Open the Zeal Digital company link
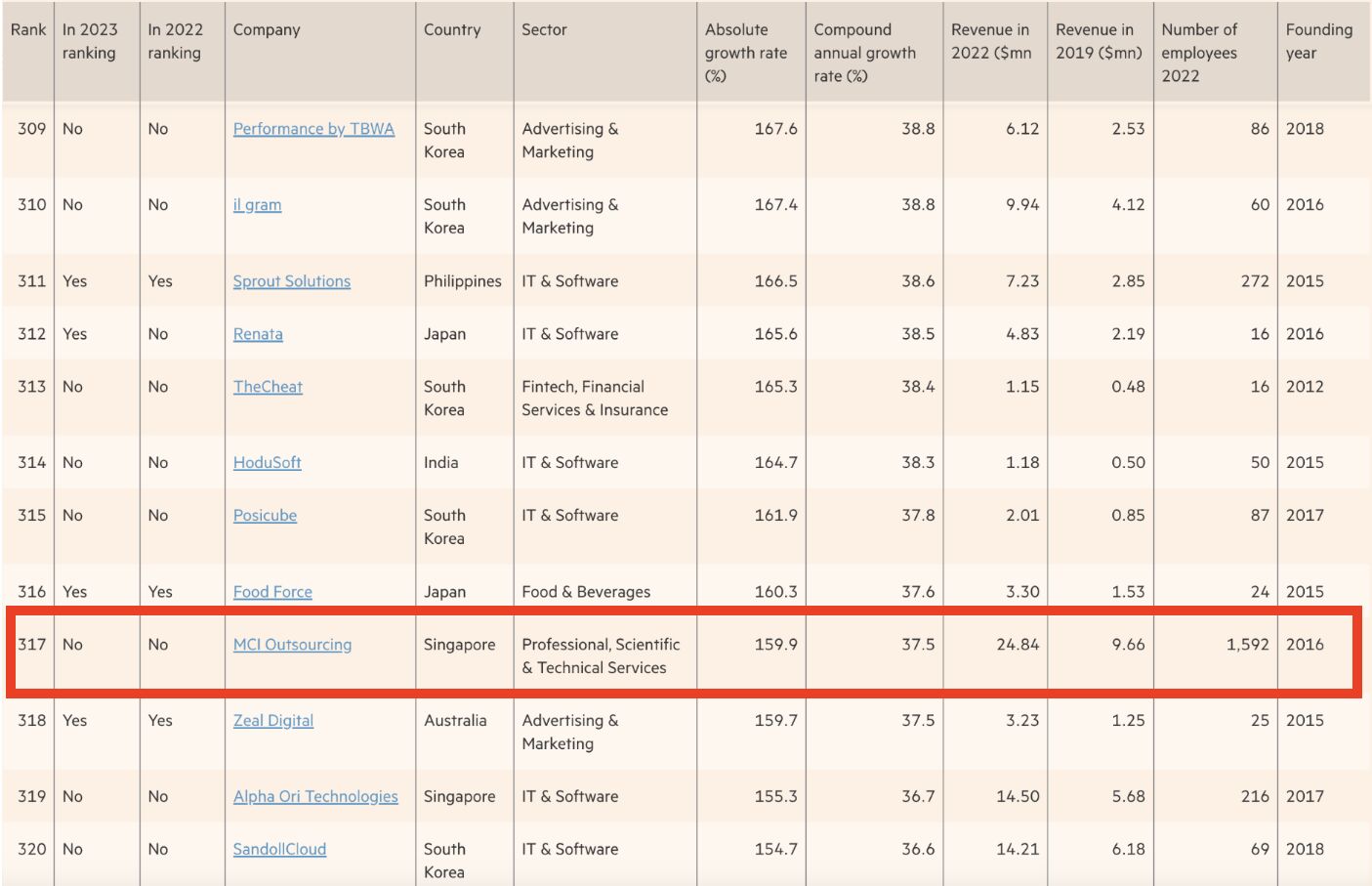Image resolution: width=1372 pixels, height=886 pixels. pos(273,721)
